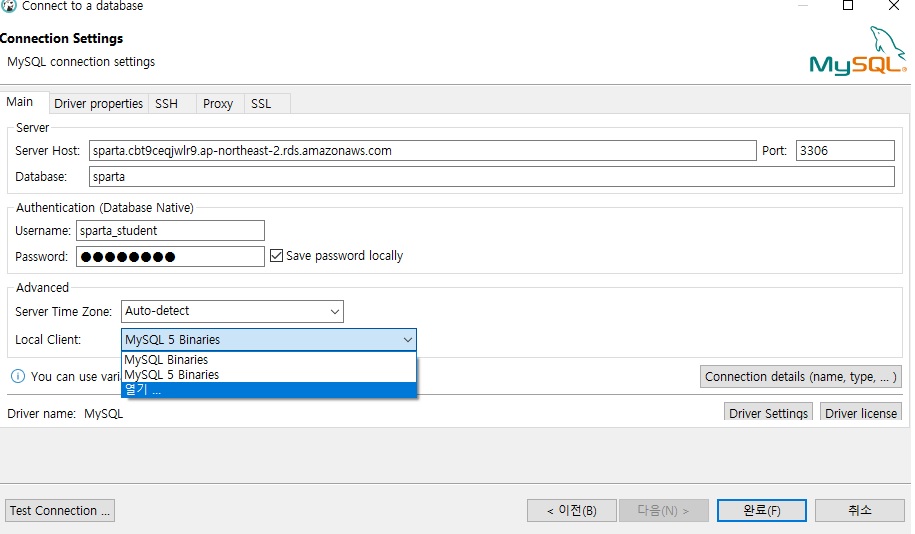Click the 취소 cancel button
915x534 pixels.
coord(860,511)
